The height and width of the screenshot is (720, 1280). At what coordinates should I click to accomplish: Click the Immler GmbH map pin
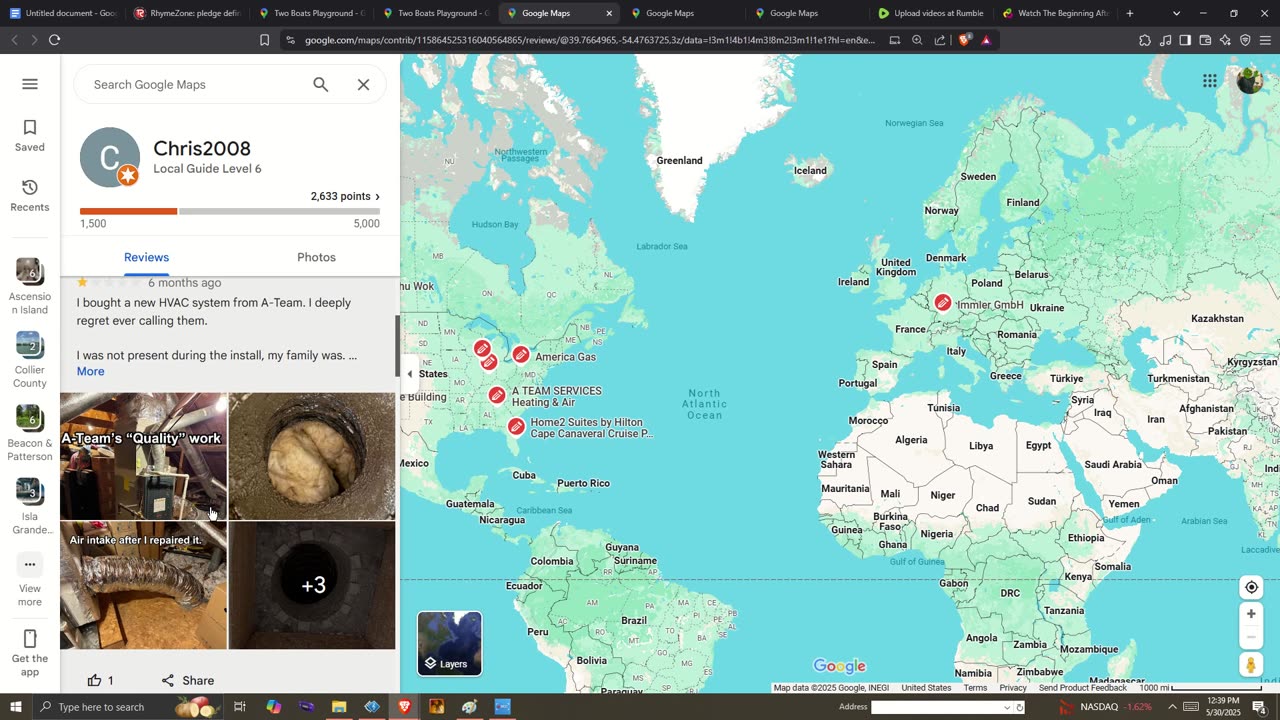click(943, 303)
